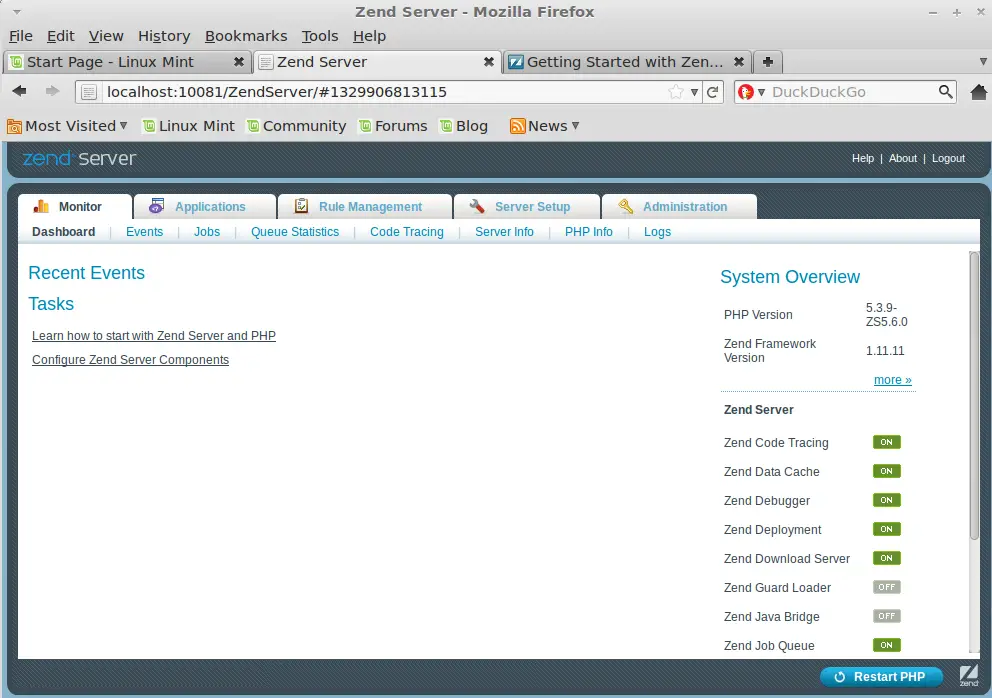Screen dimensions: 992x698
Task: Open the File menu
Action: (21, 36)
